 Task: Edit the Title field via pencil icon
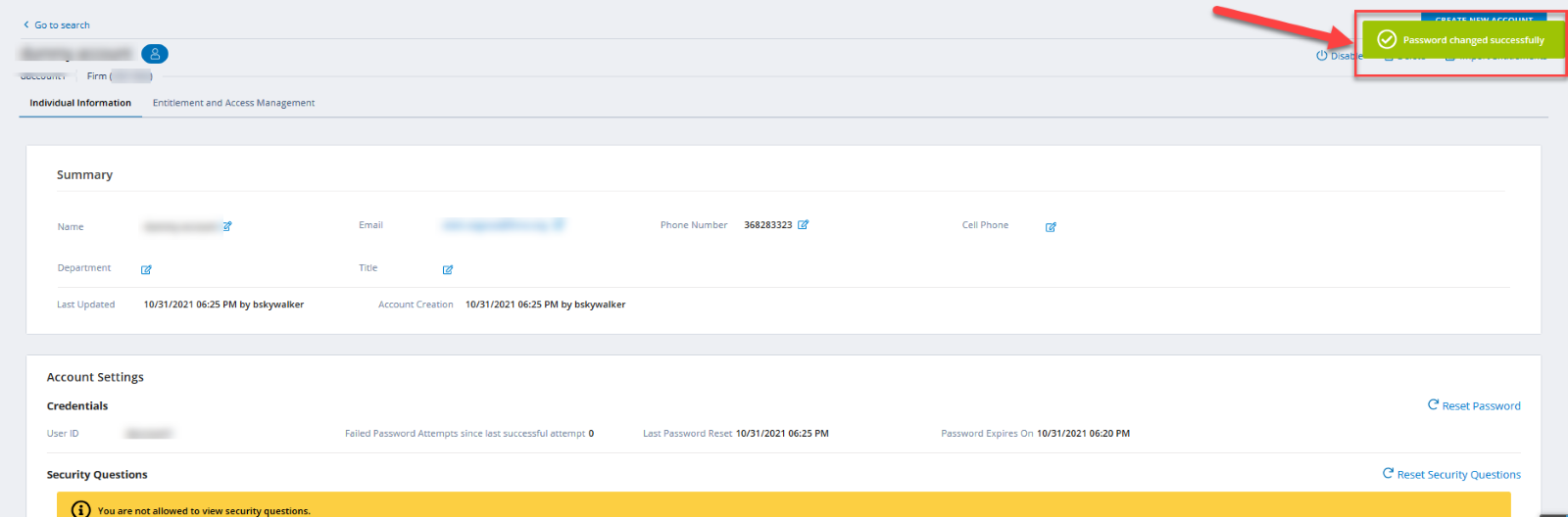pos(448,269)
